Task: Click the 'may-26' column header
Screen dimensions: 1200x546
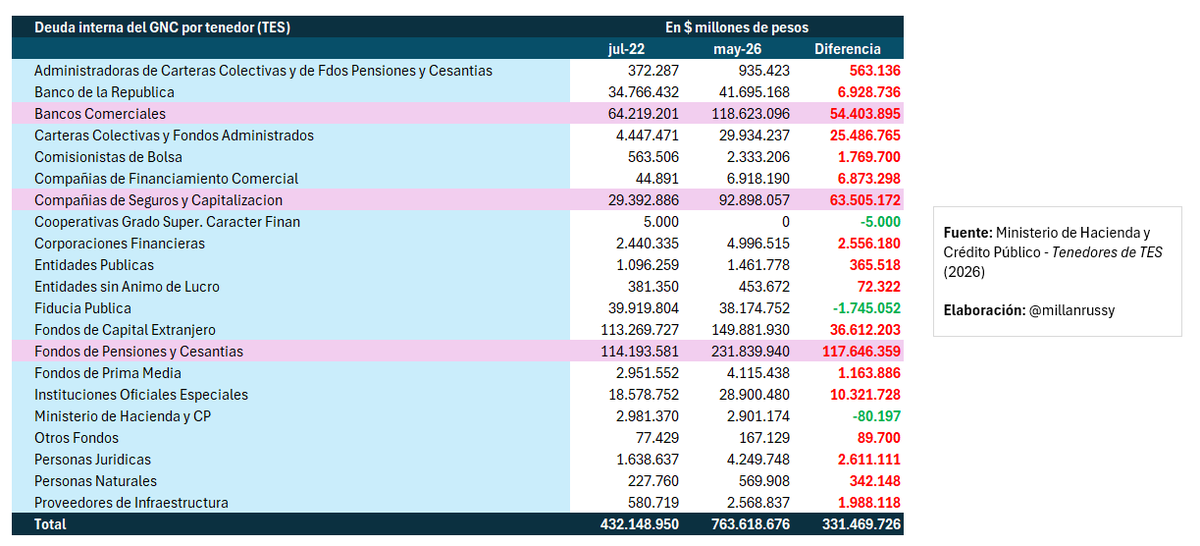Action: click(737, 49)
